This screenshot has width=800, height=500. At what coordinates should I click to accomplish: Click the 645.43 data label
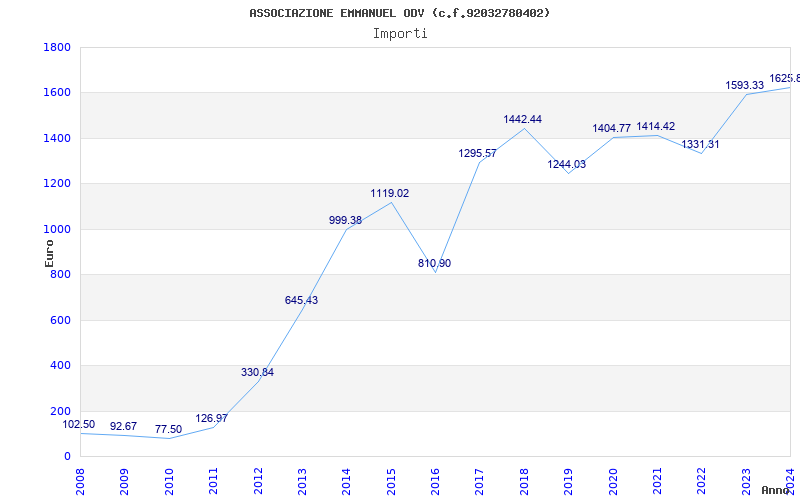tap(301, 301)
